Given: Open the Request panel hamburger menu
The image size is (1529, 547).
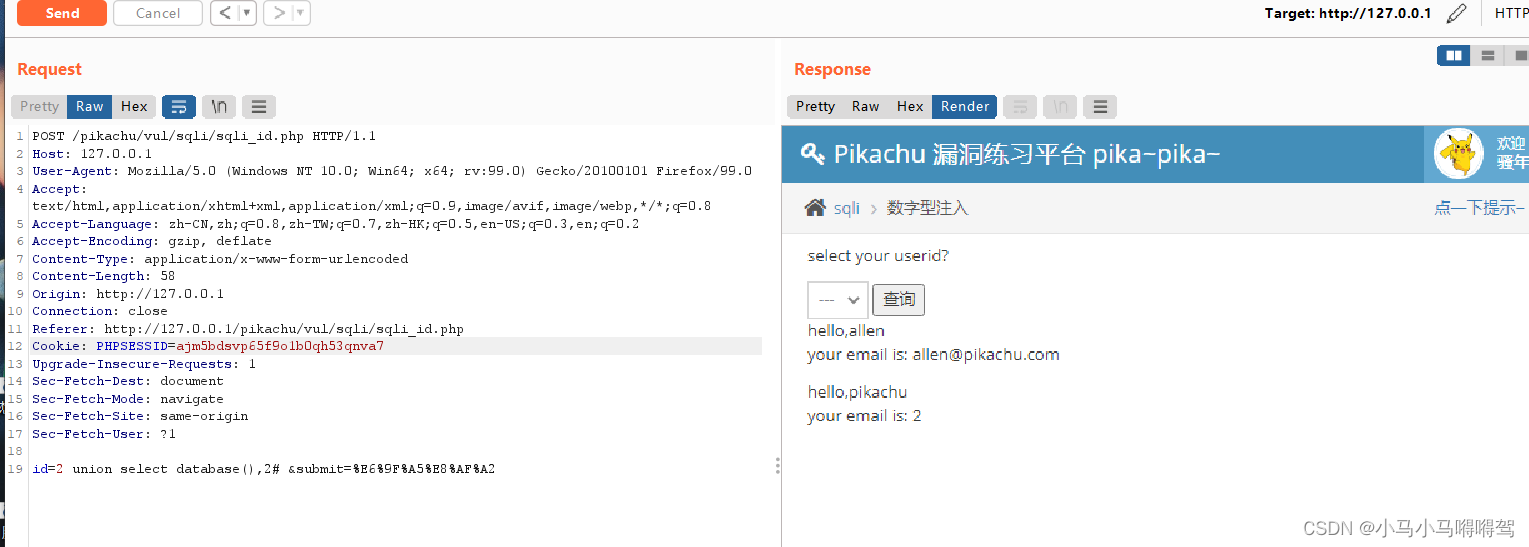Looking at the screenshot, I should [259, 106].
